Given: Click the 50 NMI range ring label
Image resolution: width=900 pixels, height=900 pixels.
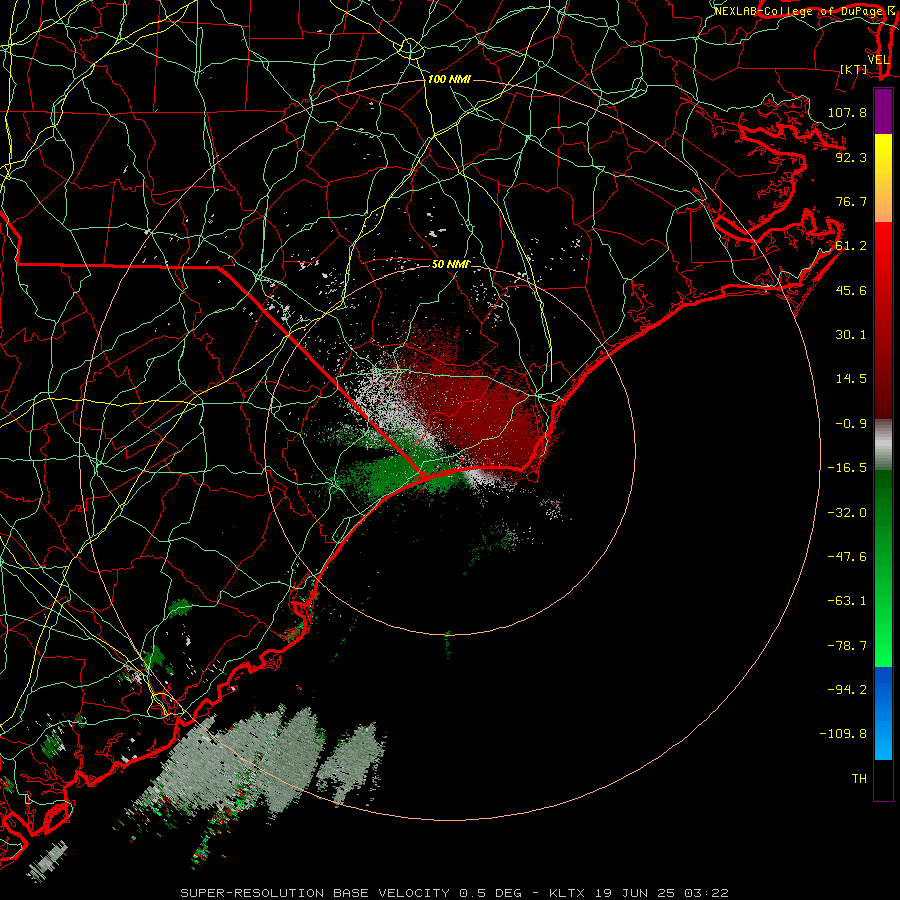Looking at the screenshot, I should pos(451,265).
